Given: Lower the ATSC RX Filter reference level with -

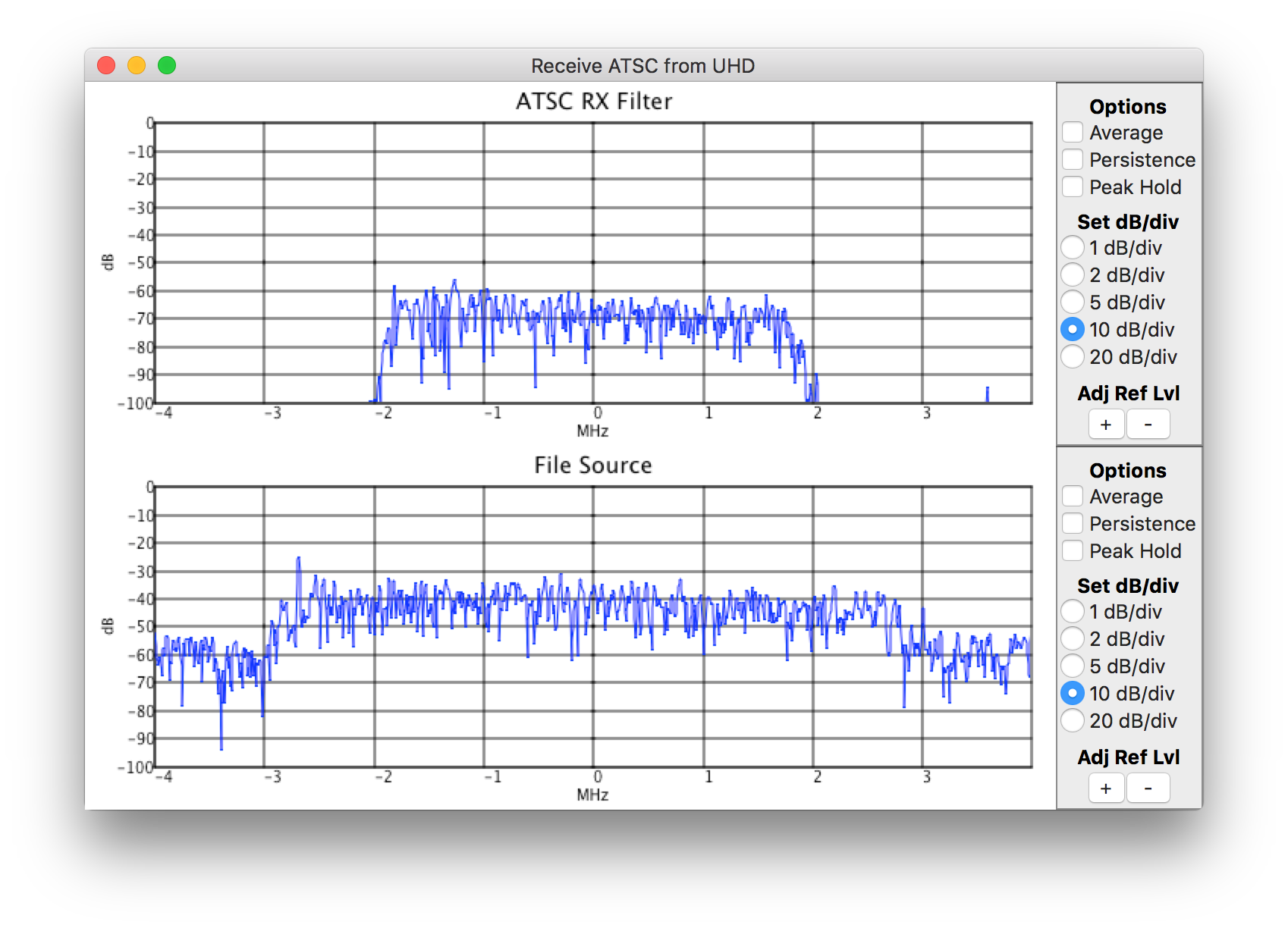Looking at the screenshot, I should click(x=1148, y=425).
